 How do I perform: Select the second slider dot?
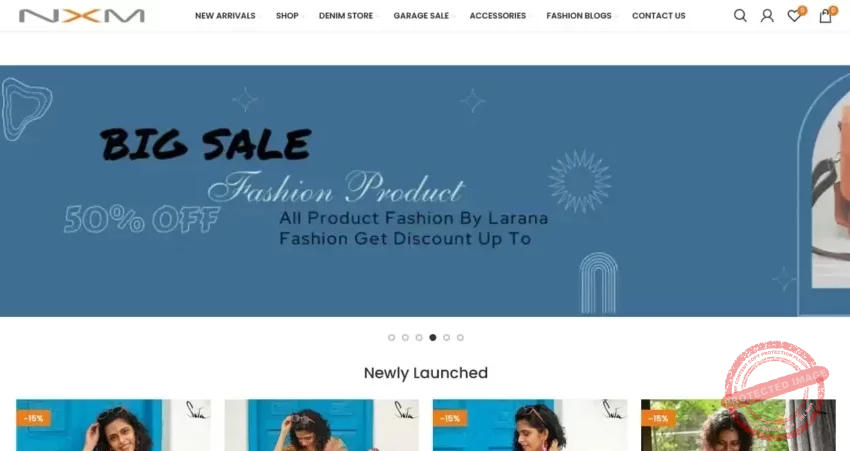(x=405, y=337)
